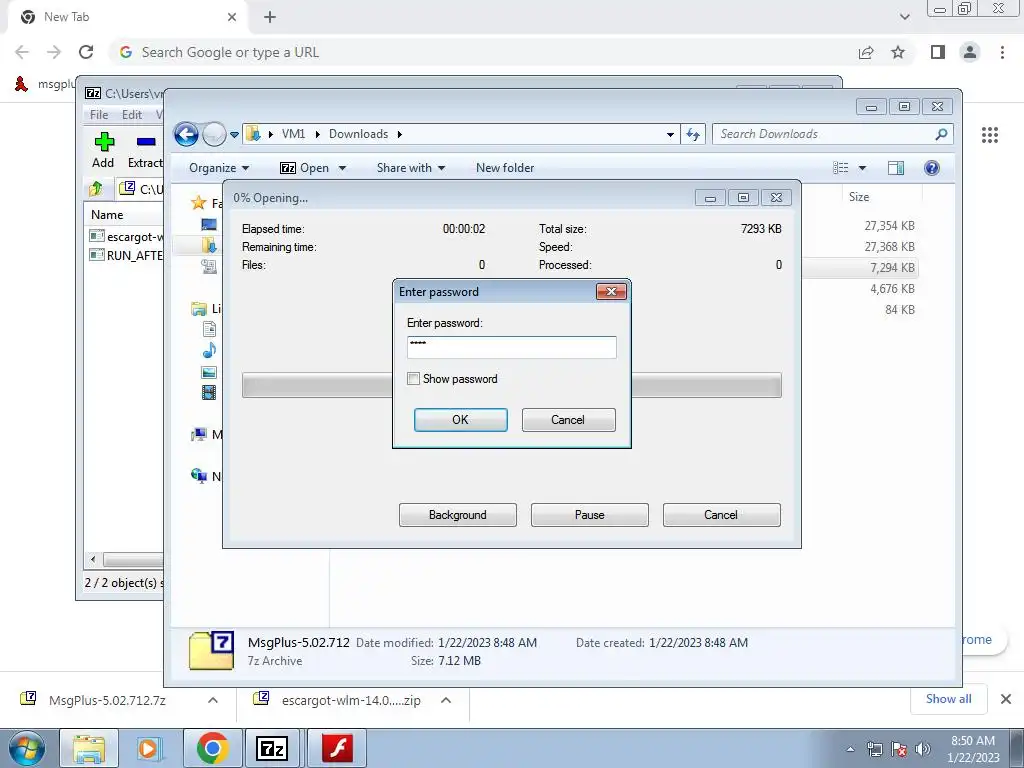The width and height of the screenshot is (1024, 768).
Task: Select the escargot file in 7-Zip list
Action: tap(125, 236)
